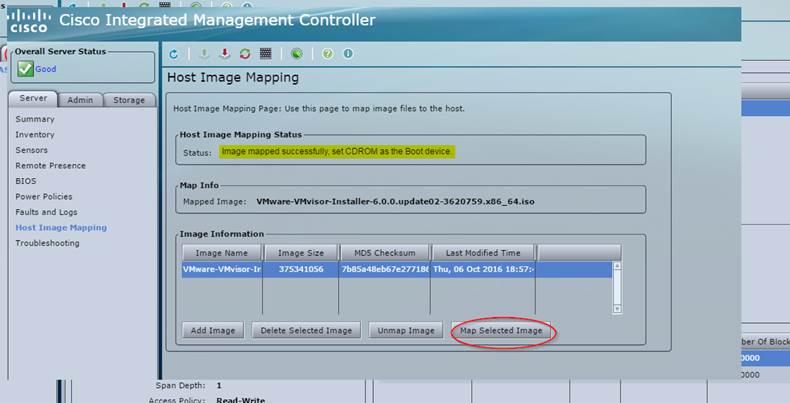Click the image table scrollbar down arrow
Screen dimensions: 790x403
coord(617,309)
